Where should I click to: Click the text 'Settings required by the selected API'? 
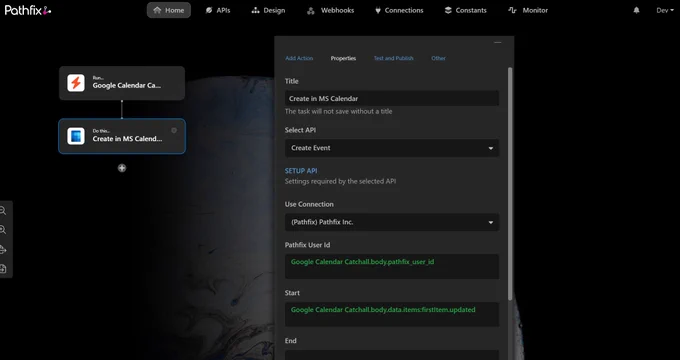(340, 181)
